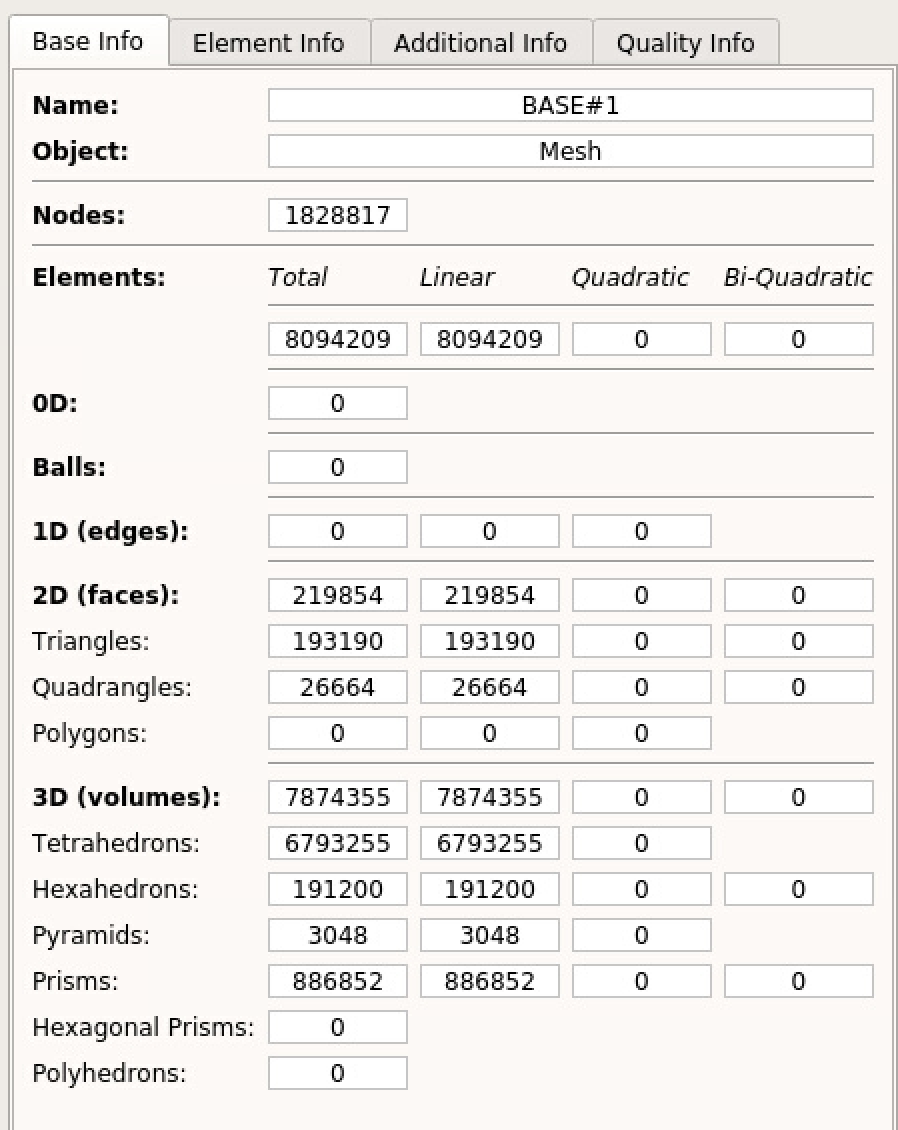Click the total Elements count field
The width and height of the screenshot is (898, 1130).
point(337,339)
